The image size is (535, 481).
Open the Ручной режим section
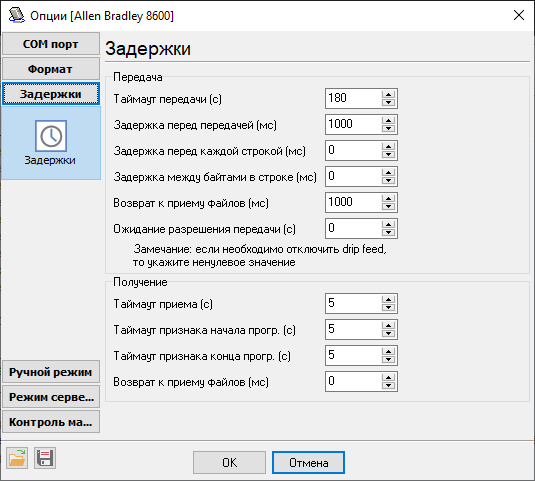[51, 372]
